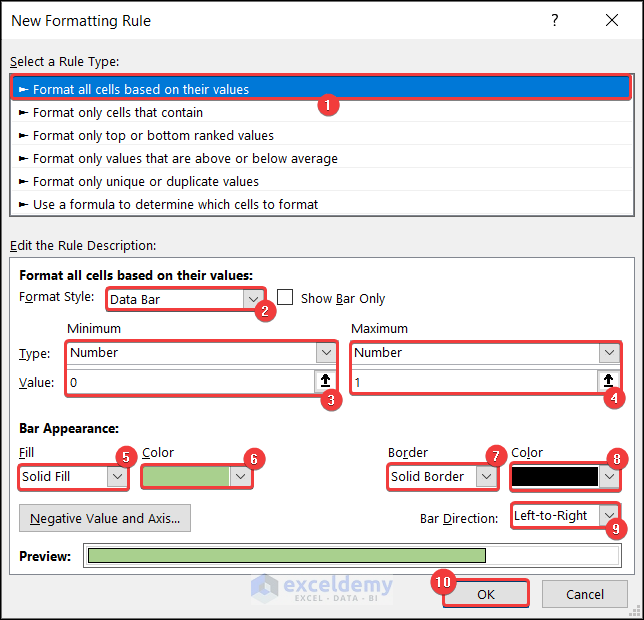
Task: Click the Minimum value range selector icon
Action: click(x=325, y=381)
